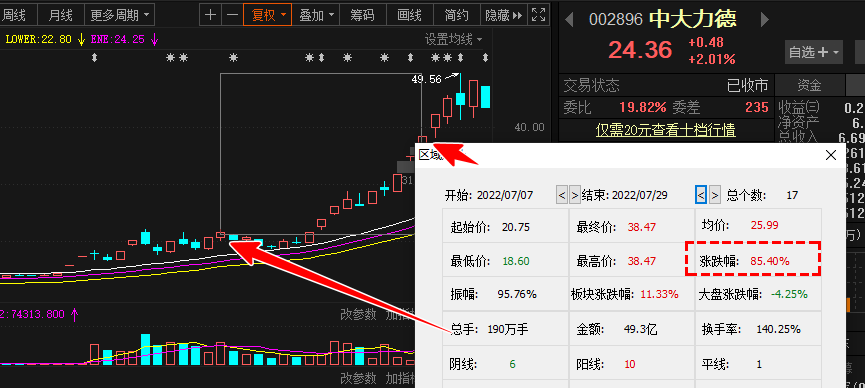
Task: Click 仅需20元查看十档行情 link
Action: tap(665, 130)
